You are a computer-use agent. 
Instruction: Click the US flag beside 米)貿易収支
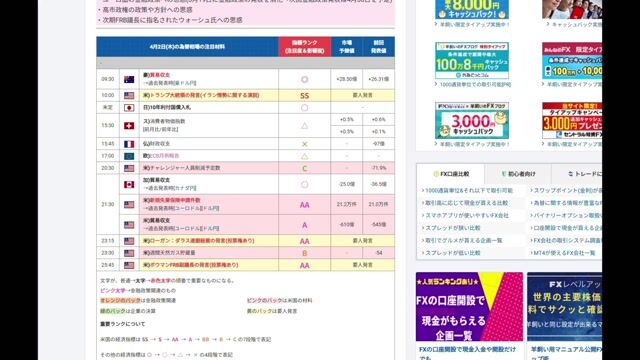tap(129, 225)
